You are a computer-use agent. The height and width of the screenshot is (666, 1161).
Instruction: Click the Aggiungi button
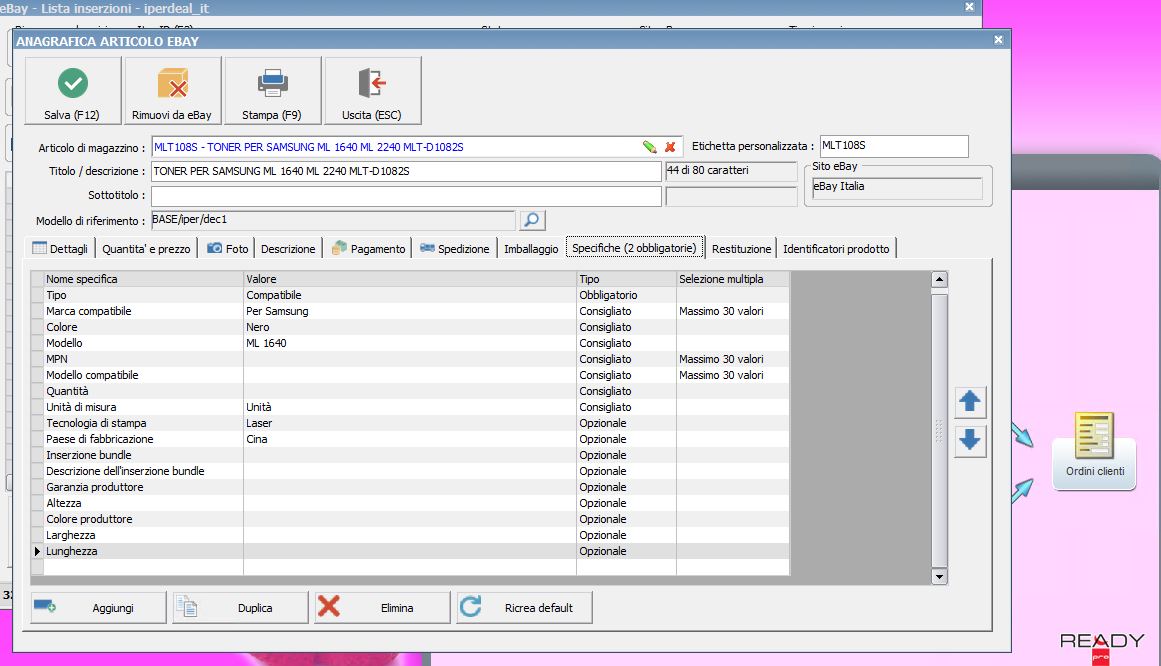(98, 607)
